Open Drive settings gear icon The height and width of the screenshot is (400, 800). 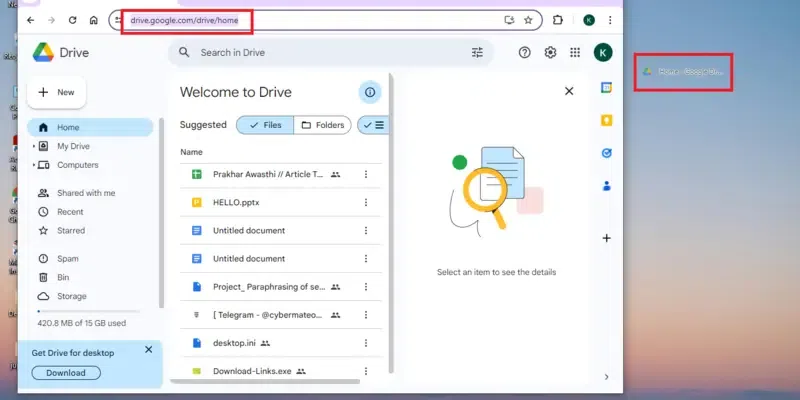click(550, 52)
